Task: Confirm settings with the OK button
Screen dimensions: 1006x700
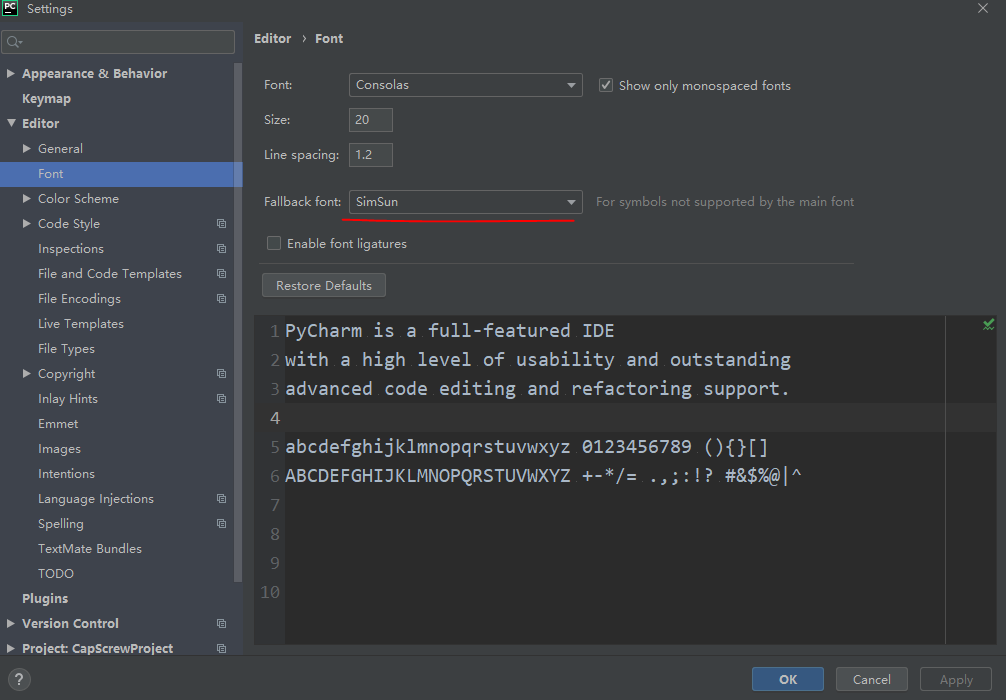Action: tap(788, 679)
